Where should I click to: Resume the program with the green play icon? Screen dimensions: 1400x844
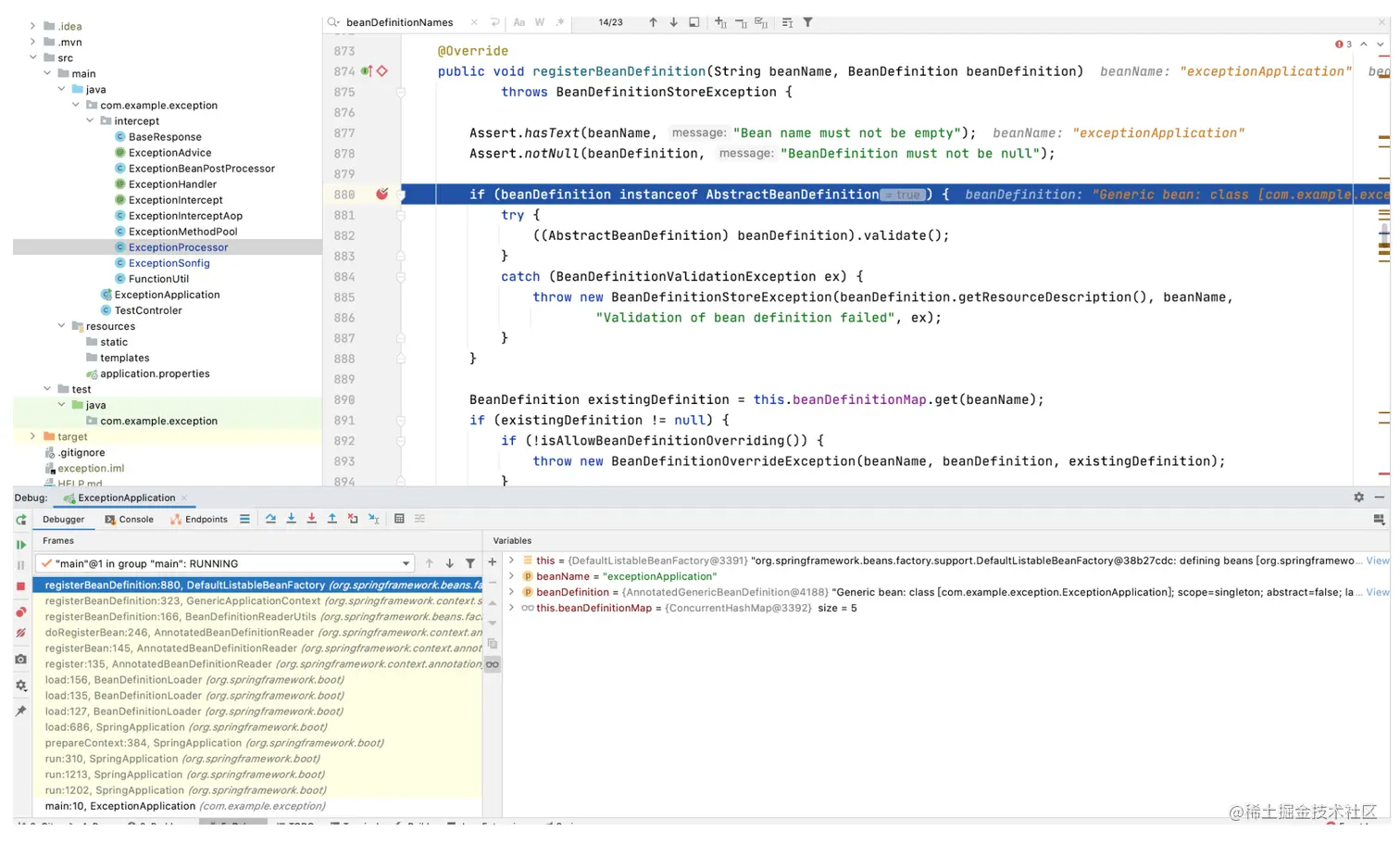click(x=20, y=545)
